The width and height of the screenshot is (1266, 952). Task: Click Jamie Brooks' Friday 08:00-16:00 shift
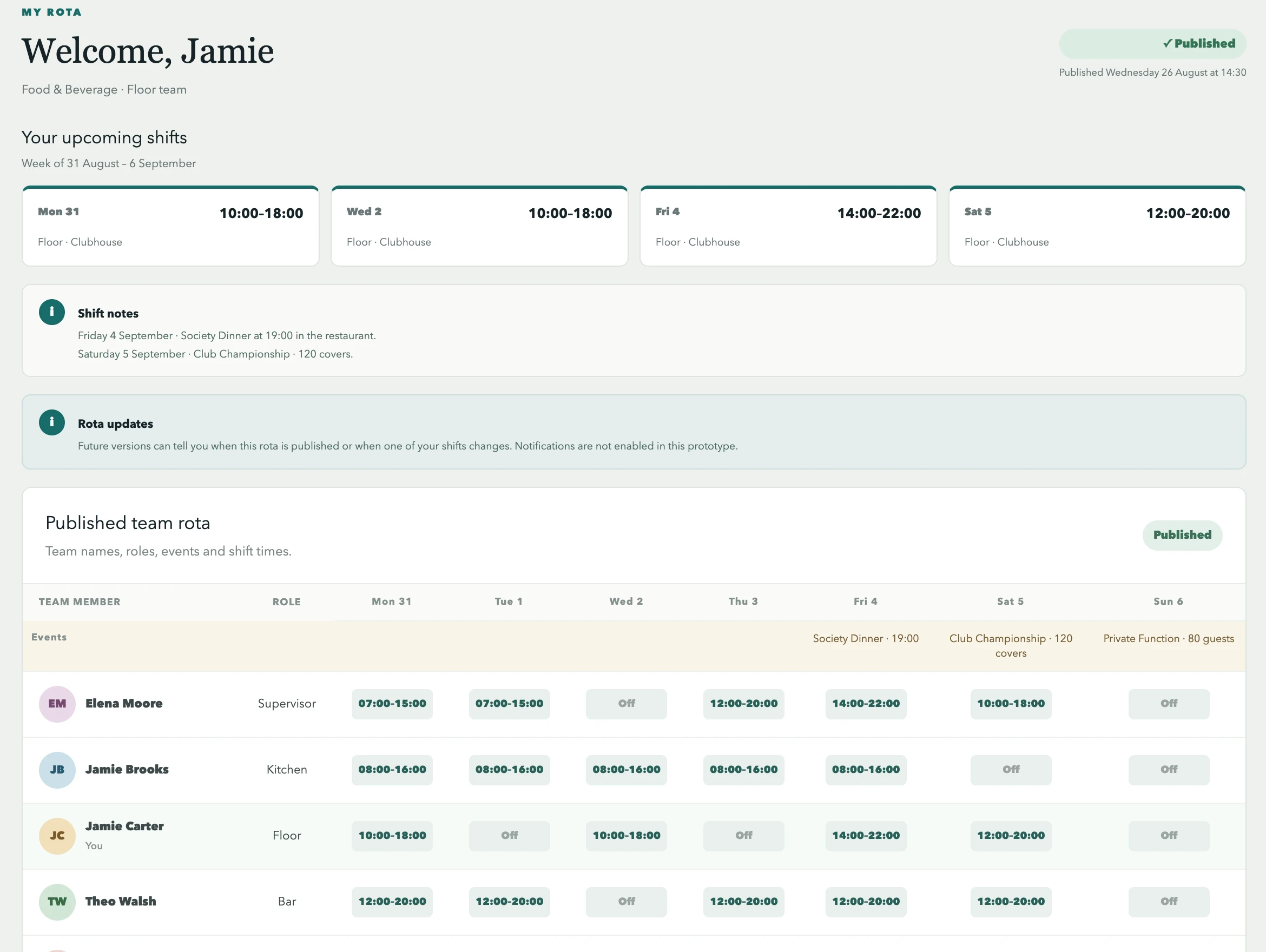[865, 770]
